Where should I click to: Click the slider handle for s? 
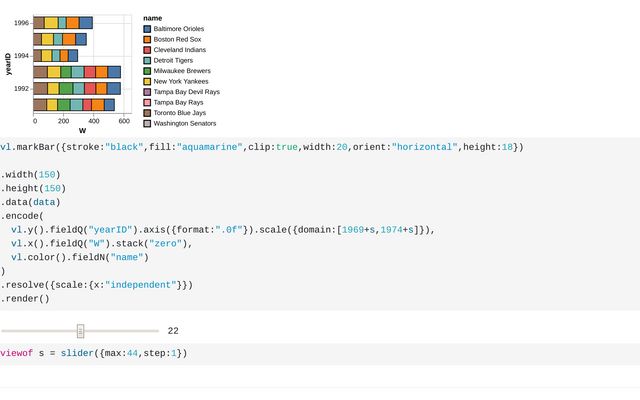(x=81, y=331)
